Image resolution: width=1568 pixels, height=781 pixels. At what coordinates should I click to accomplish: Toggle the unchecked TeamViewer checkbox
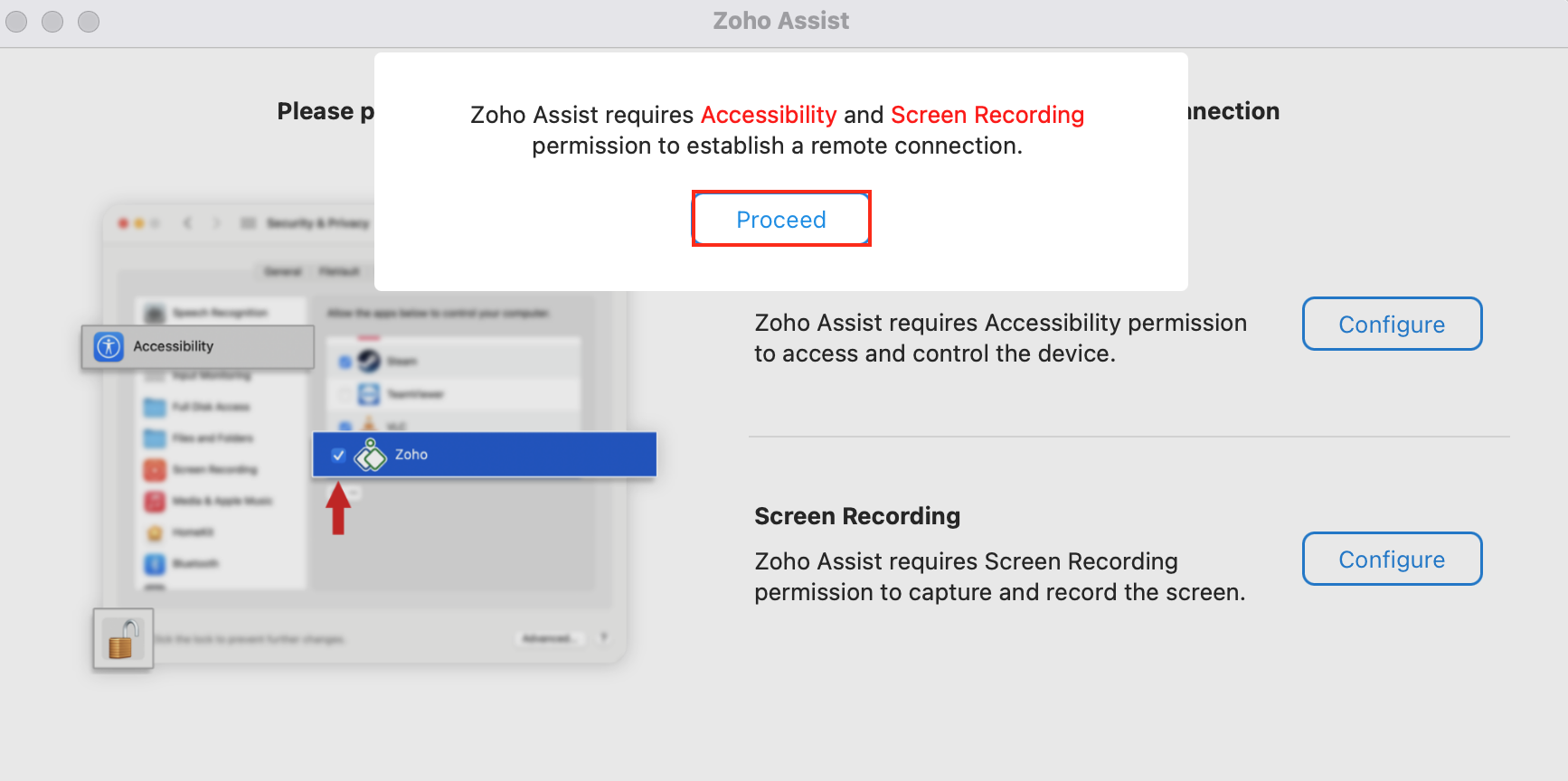coord(345,394)
